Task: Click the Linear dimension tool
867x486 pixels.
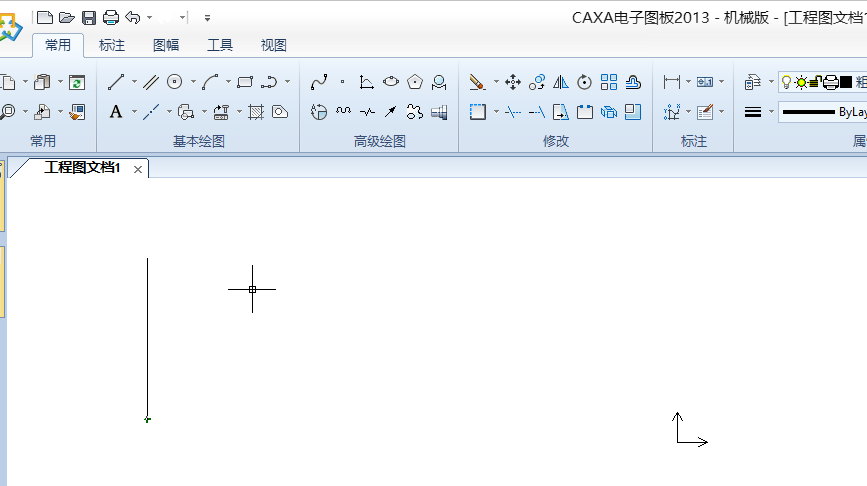Action: pos(672,82)
